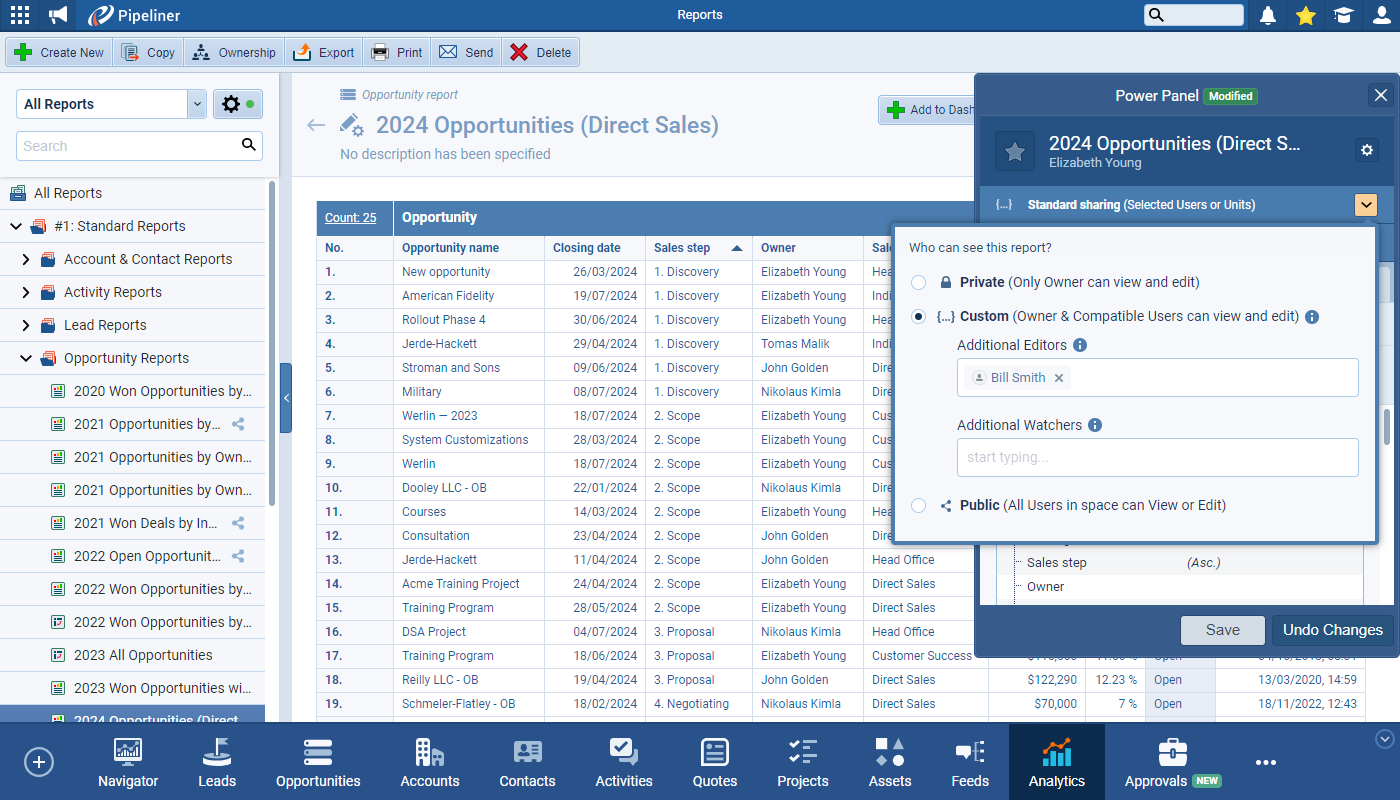
Task: Expand the Activity Reports folder
Action: click(x=27, y=292)
